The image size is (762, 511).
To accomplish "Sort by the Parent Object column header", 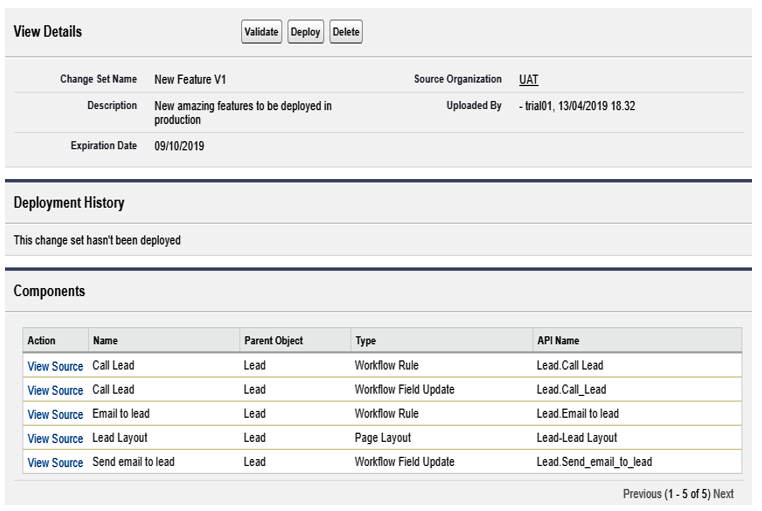I will (x=274, y=341).
